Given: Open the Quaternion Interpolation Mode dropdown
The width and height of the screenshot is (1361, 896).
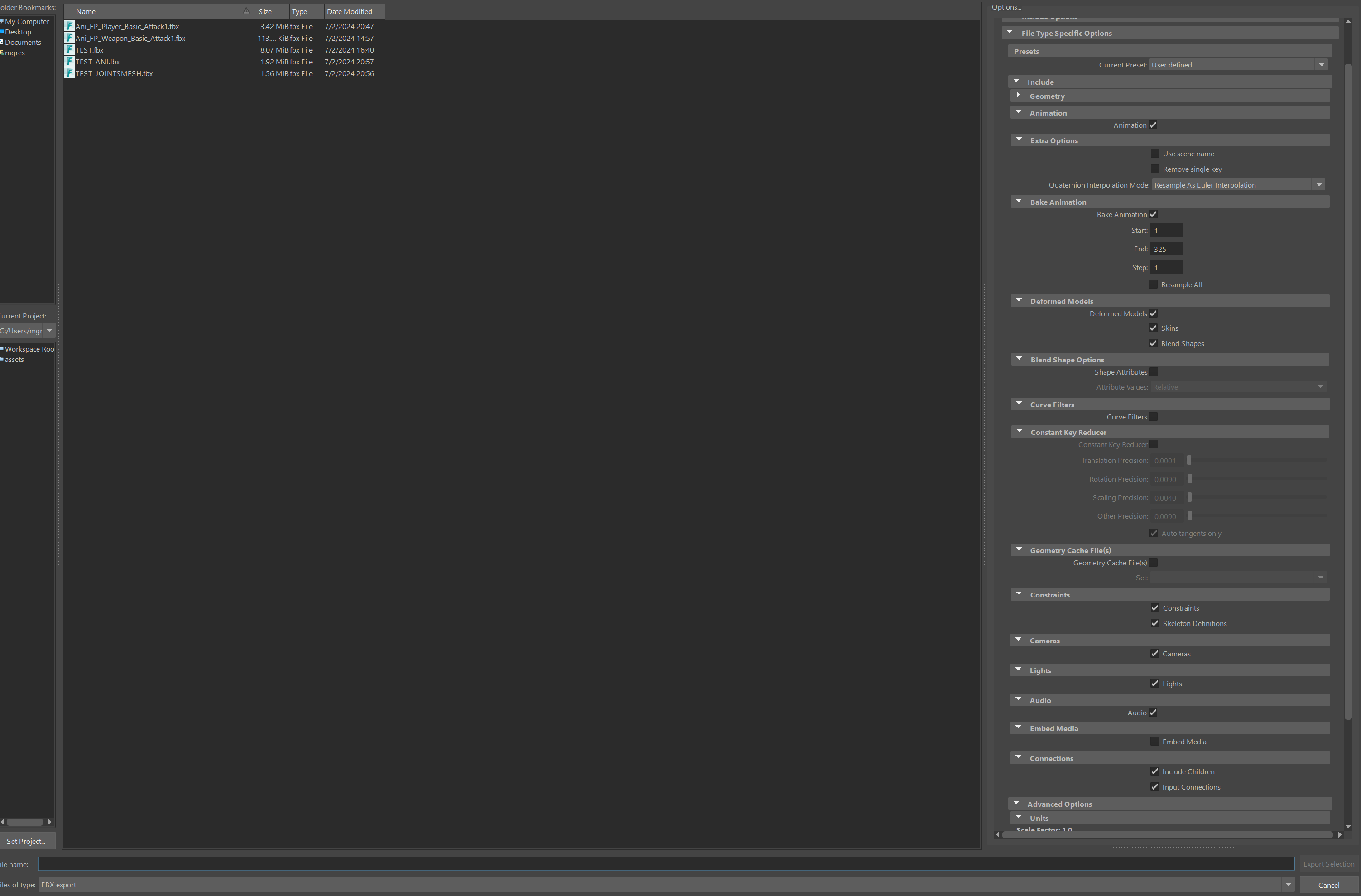Looking at the screenshot, I should click(x=1319, y=184).
